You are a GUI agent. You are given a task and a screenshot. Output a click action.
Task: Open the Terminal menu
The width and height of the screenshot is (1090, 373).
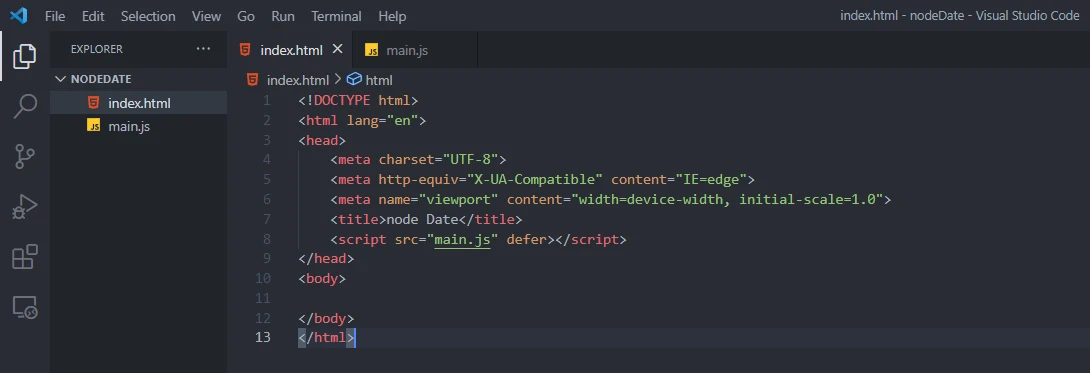pyautogui.click(x=336, y=16)
